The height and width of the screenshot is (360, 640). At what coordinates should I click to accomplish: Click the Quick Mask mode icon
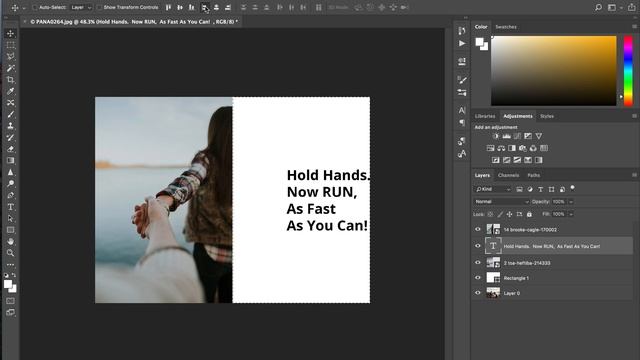tap(11, 301)
